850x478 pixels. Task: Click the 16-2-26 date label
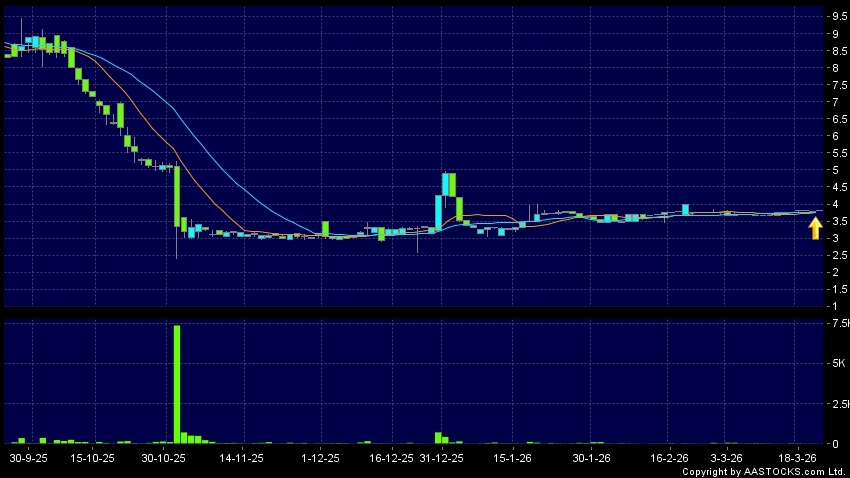click(x=670, y=457)
